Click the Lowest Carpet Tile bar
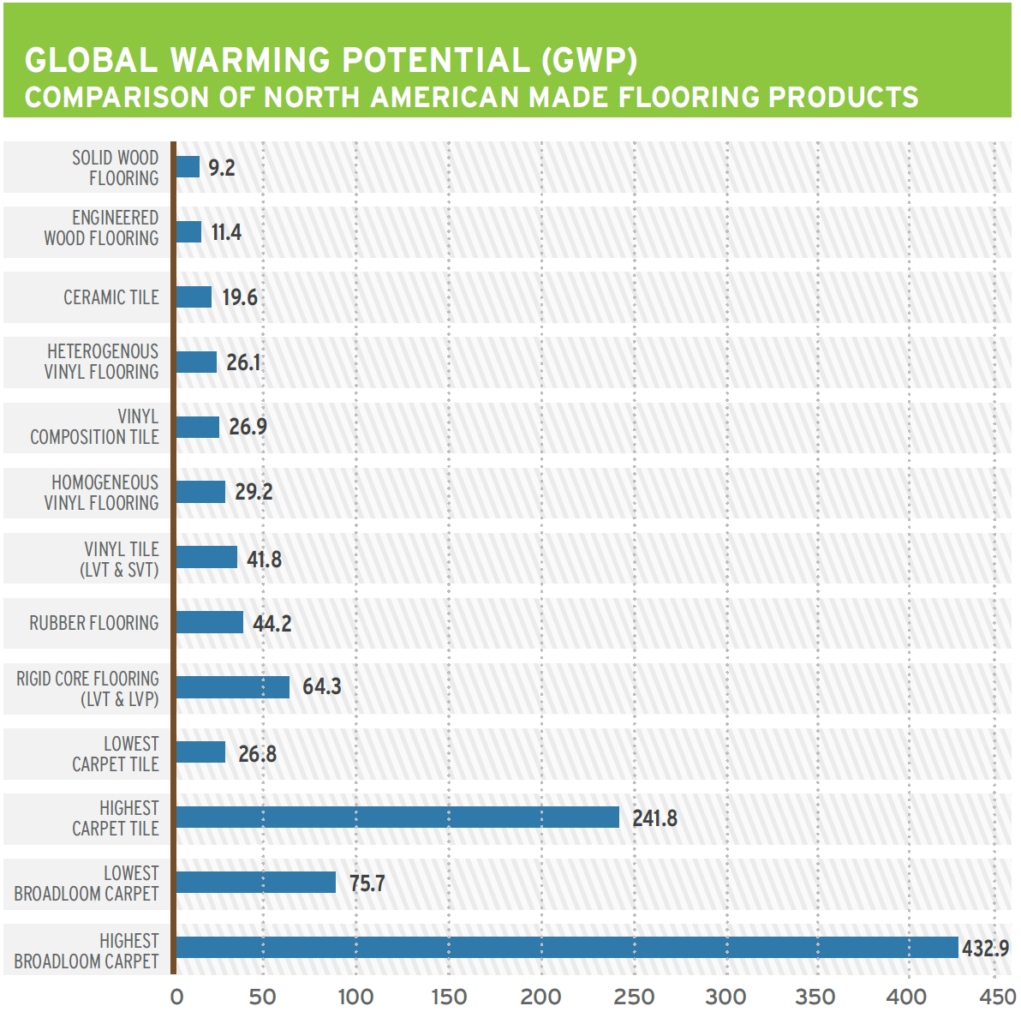Screen dimensions: 1021x1024 pos(201,752)
